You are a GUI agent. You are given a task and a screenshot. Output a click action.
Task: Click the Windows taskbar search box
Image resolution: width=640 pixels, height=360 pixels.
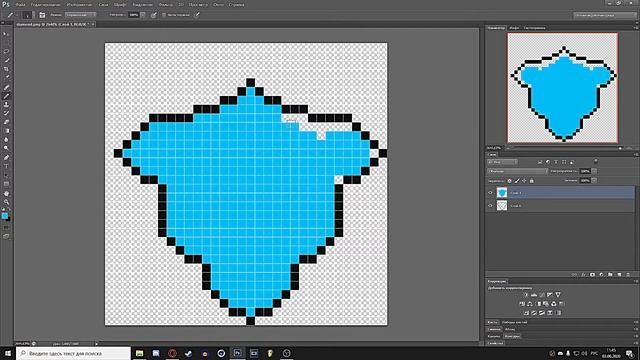tap(73, 353)
